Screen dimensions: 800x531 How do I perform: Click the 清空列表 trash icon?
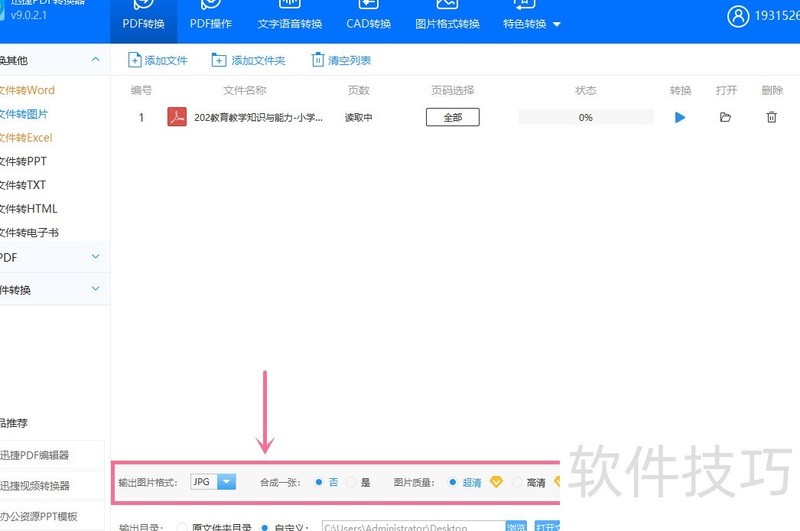317,60
